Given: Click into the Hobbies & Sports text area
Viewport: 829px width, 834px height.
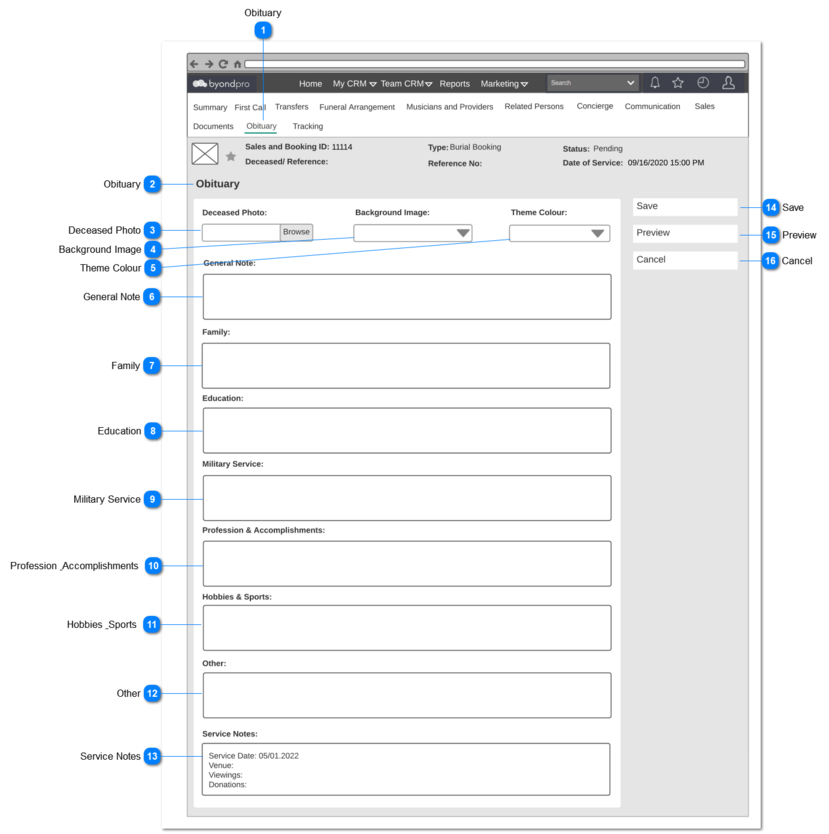Looking at the screenshot, I should [x=407, y=628].
